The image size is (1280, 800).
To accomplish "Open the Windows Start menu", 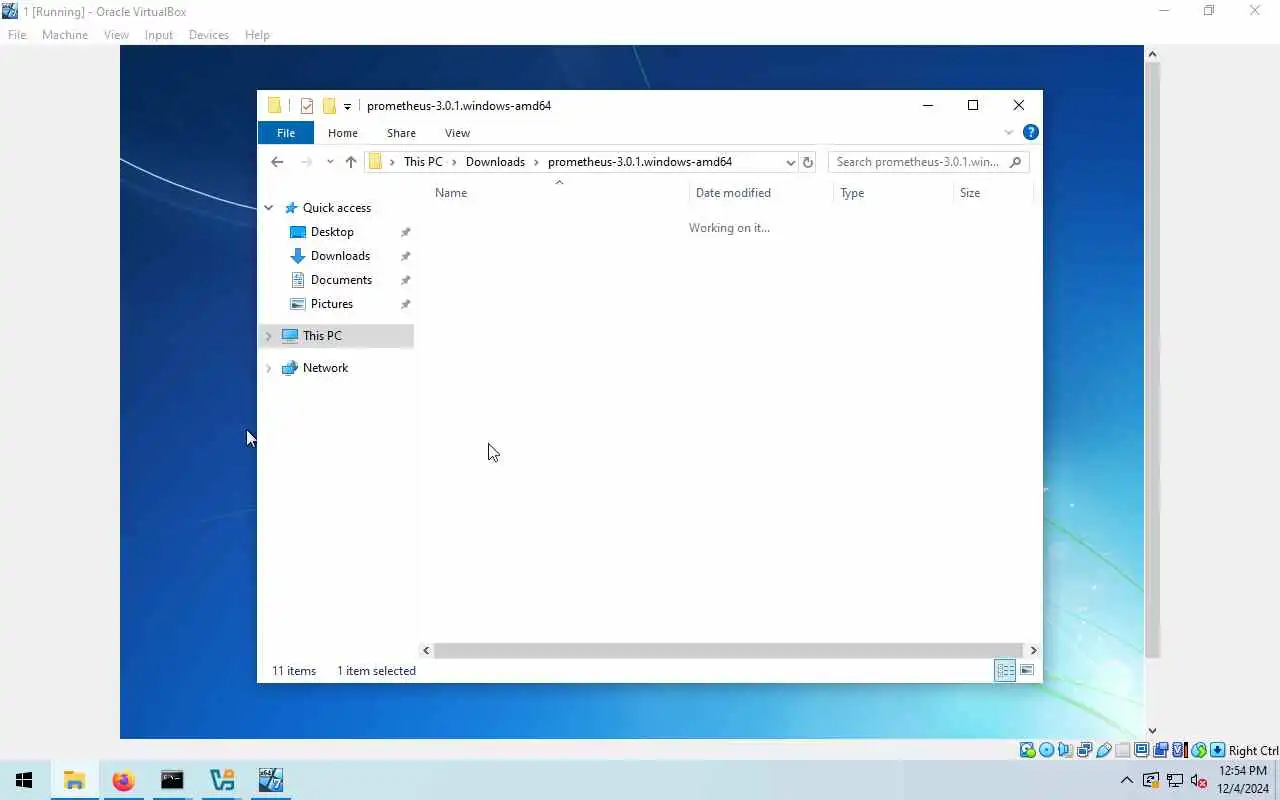I will [24, 780].
